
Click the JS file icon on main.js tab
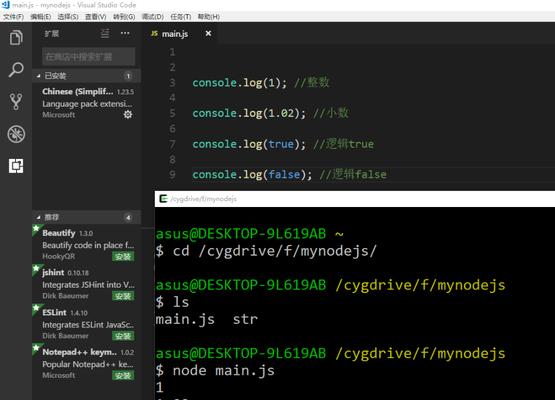tap(154, 34)
